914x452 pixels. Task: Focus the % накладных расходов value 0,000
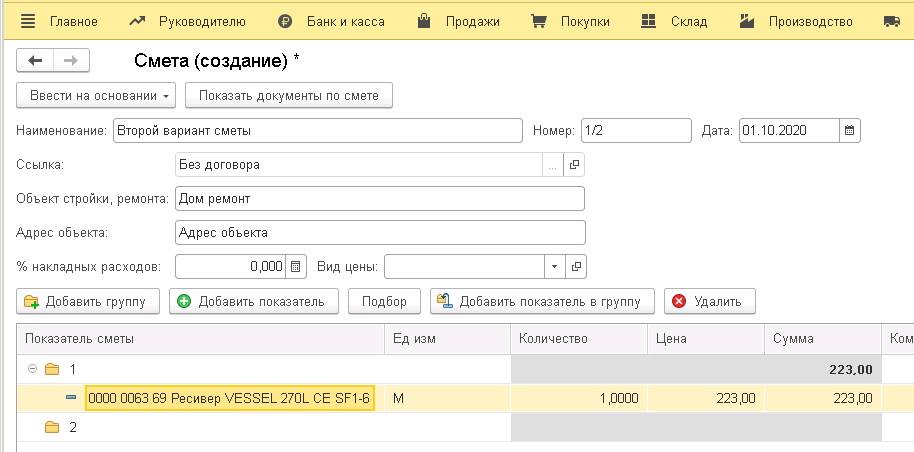(230, 267)
